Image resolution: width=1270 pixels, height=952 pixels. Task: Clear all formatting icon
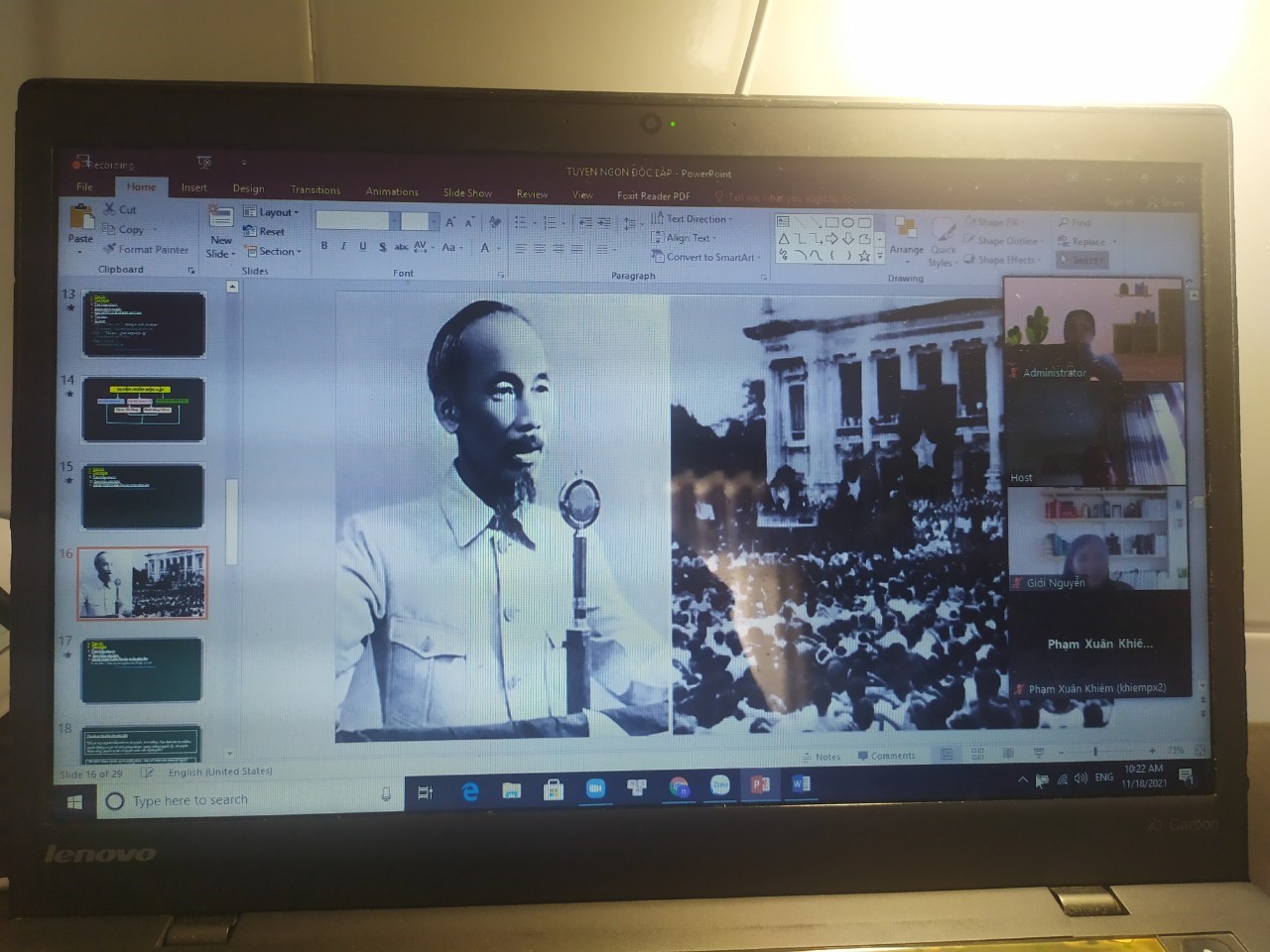click(x=495, y=221)
